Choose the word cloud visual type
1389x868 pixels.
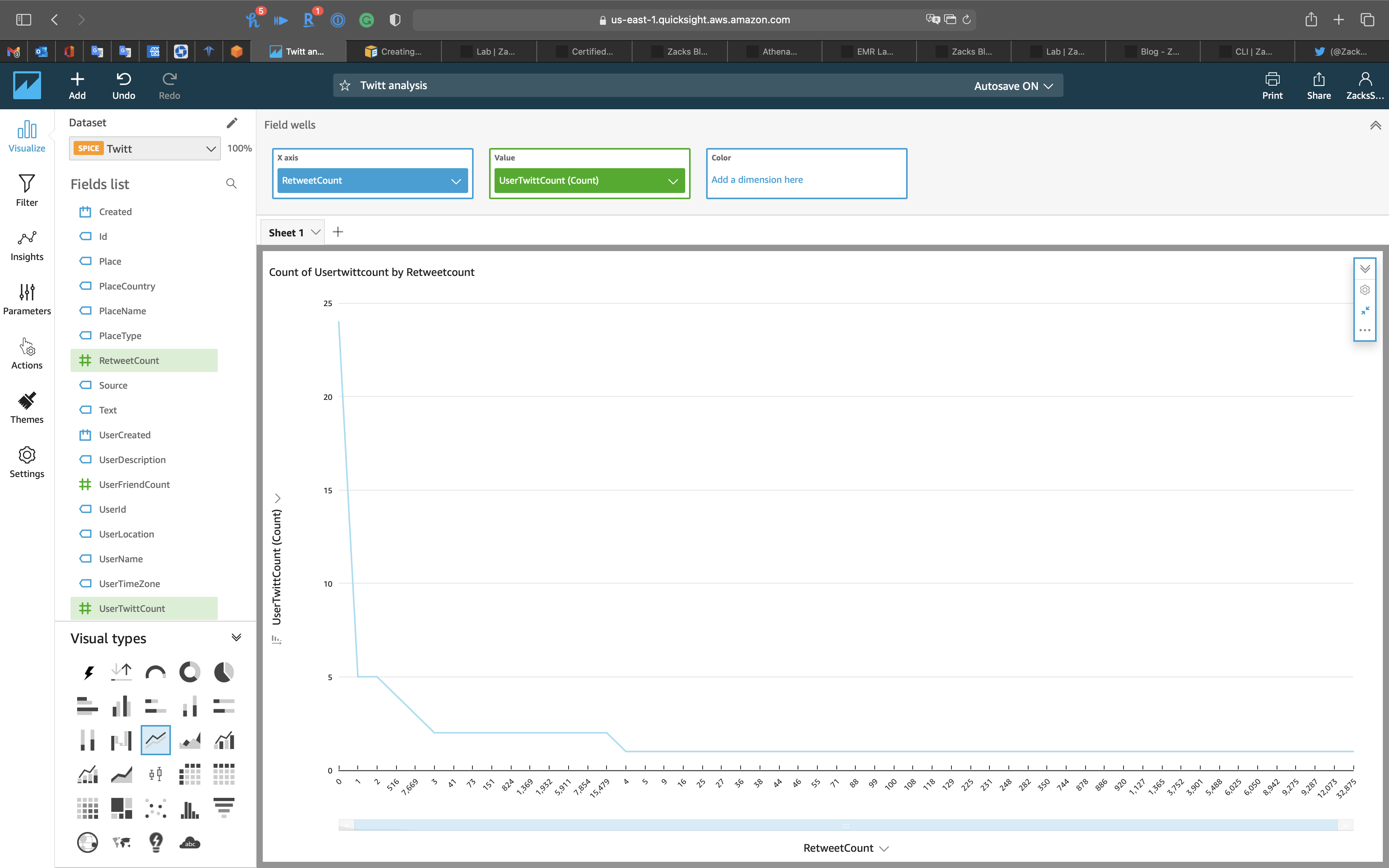tap(190, 842)
